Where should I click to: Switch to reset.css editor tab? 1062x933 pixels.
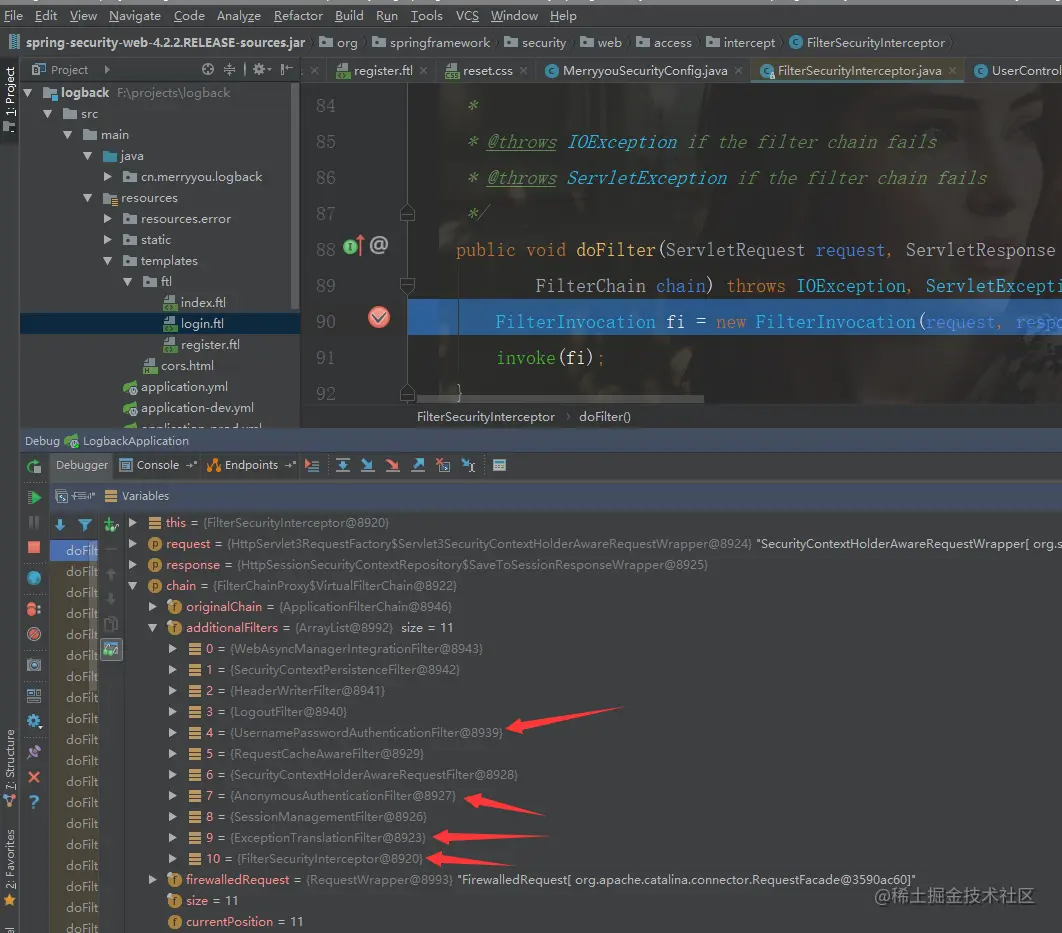487,70
